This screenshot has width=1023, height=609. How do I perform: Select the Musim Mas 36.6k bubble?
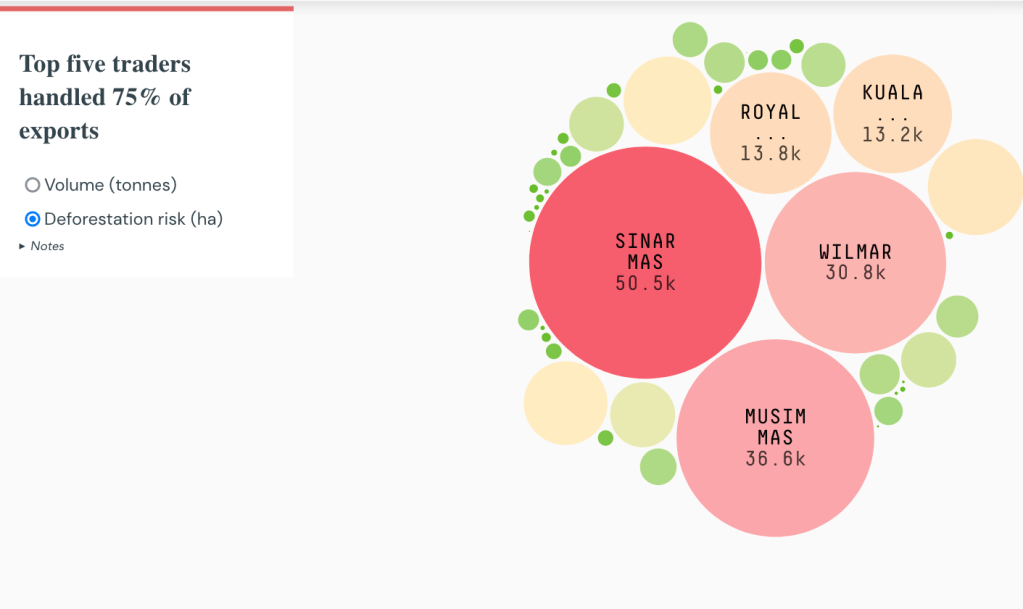tap(775, 437)
